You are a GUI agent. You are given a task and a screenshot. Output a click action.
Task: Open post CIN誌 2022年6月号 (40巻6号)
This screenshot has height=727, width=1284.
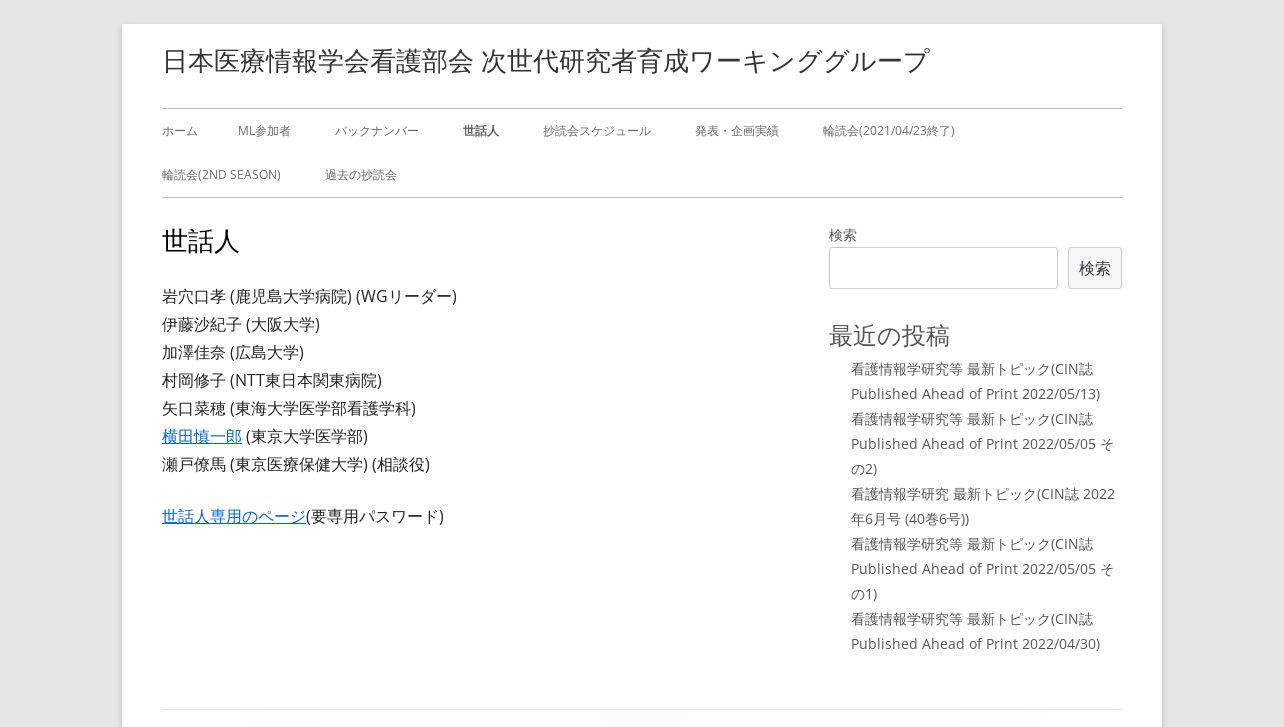click(983, 507)
